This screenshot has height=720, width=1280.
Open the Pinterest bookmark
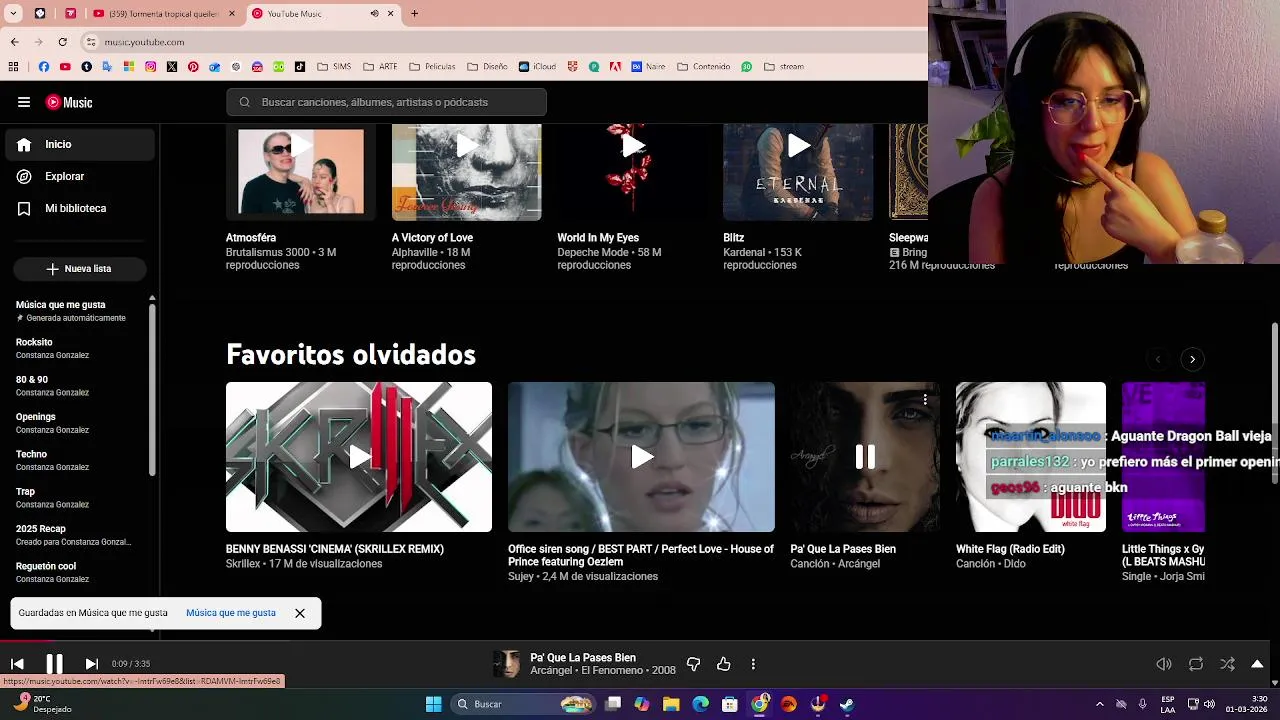193,67
